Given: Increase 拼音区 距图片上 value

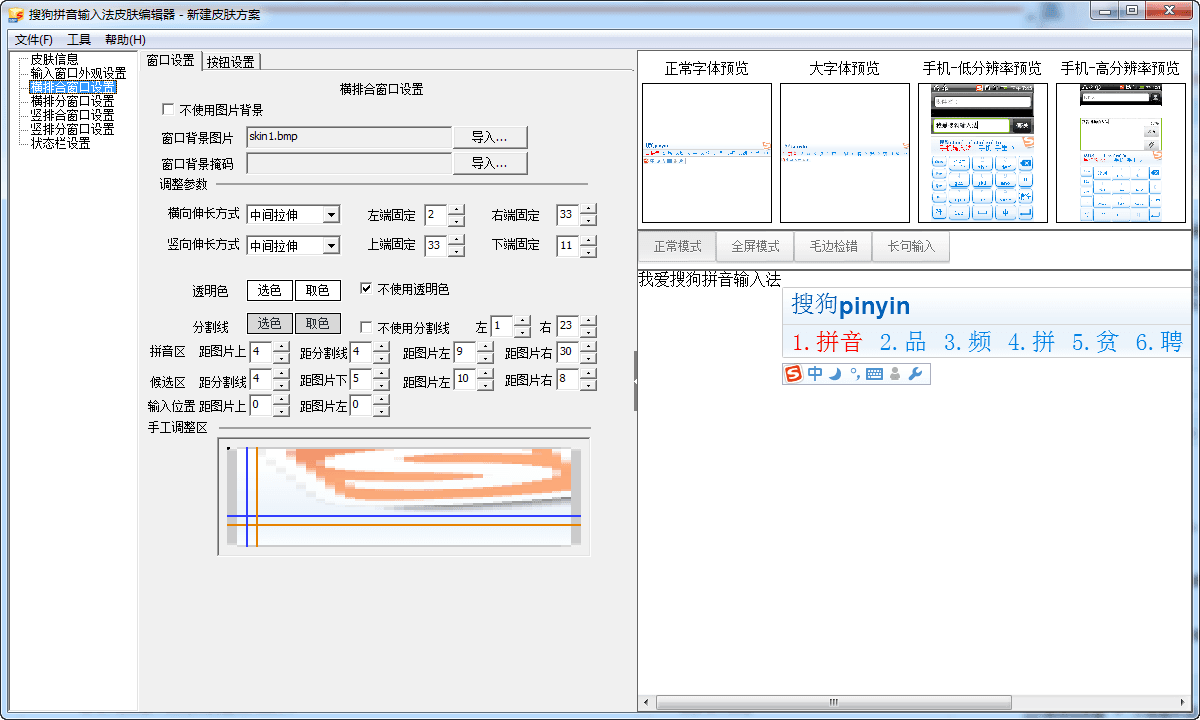Looking at the screenshot, I should 281,346.
